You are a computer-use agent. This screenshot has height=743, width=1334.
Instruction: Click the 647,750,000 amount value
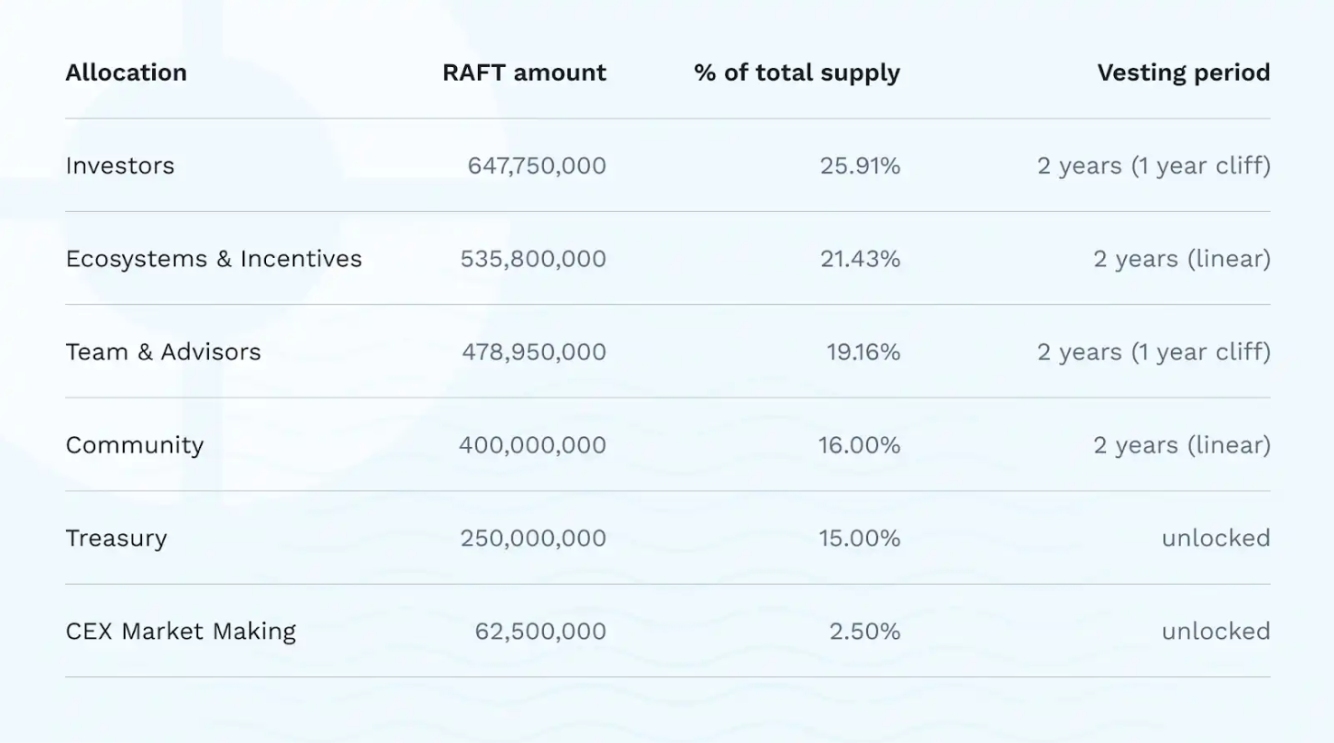pos(536,165)
